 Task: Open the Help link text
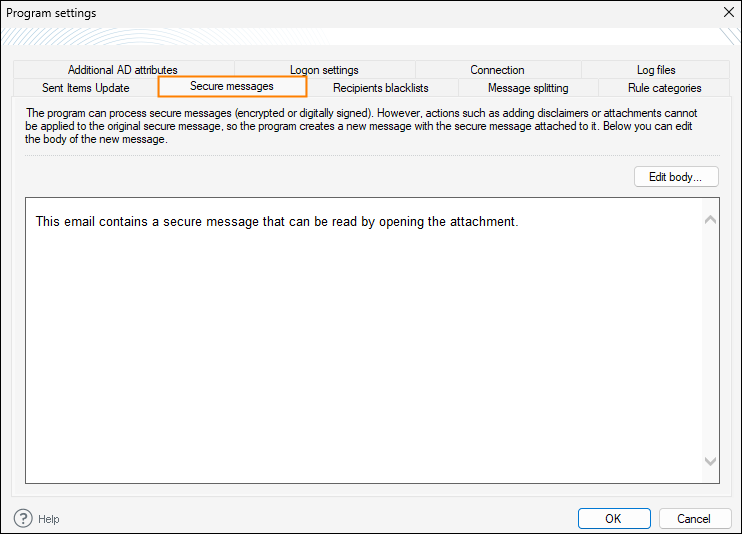coord(49,519)
